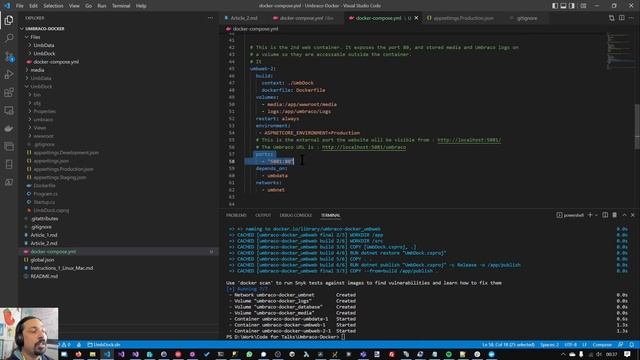
Task: Open launch profile dropdown next to powershell
Action: tap(596, 215)
